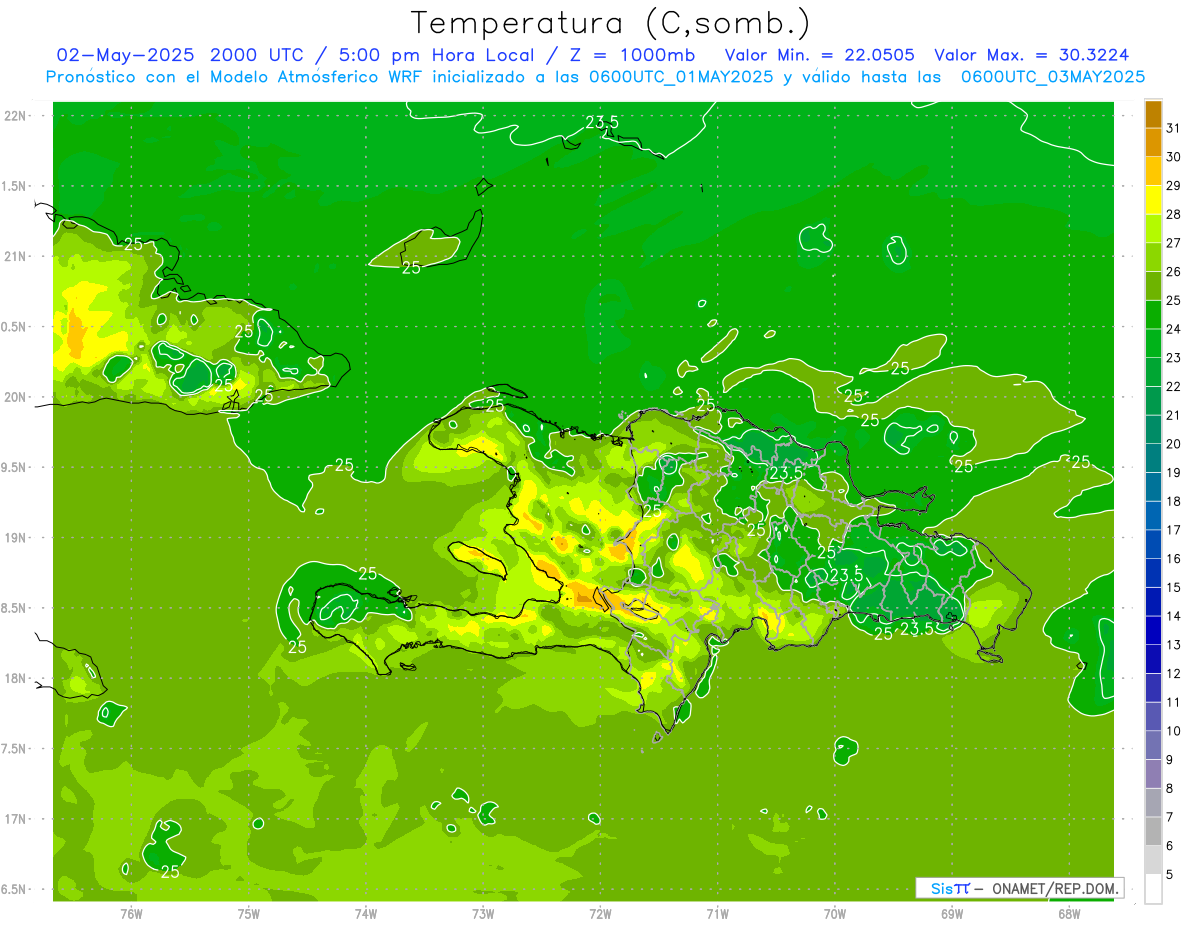Image resolution: width=1200 pixels, height=927 pixels.
Task: Pick the blue legend swatch between 15 and 16
Action: (1153, 573)
